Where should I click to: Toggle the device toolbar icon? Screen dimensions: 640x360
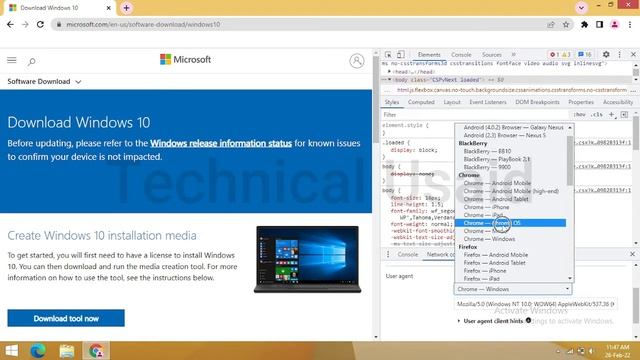[x=401, y=54]
